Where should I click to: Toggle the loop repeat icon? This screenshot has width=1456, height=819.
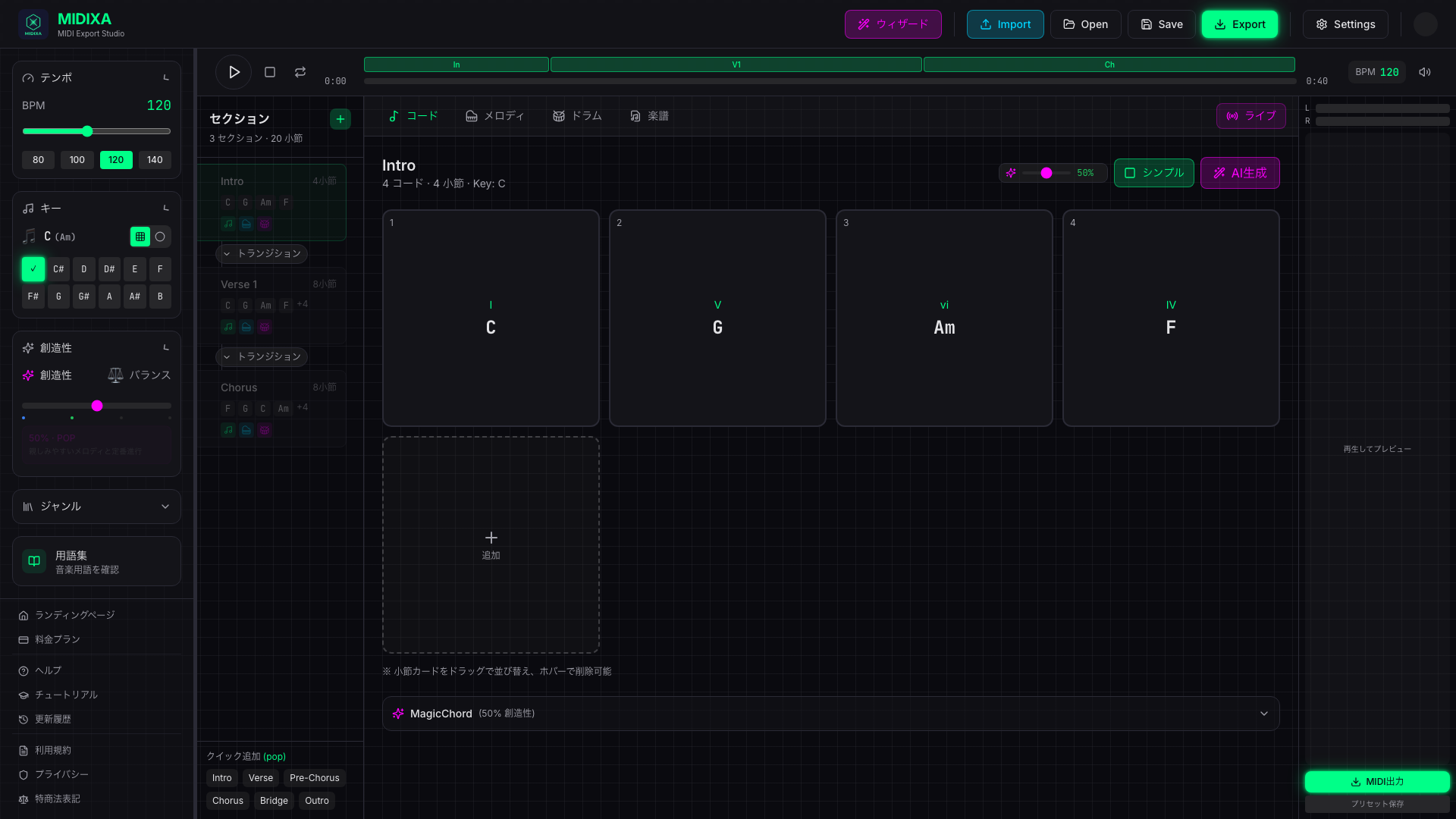point(300,72)
